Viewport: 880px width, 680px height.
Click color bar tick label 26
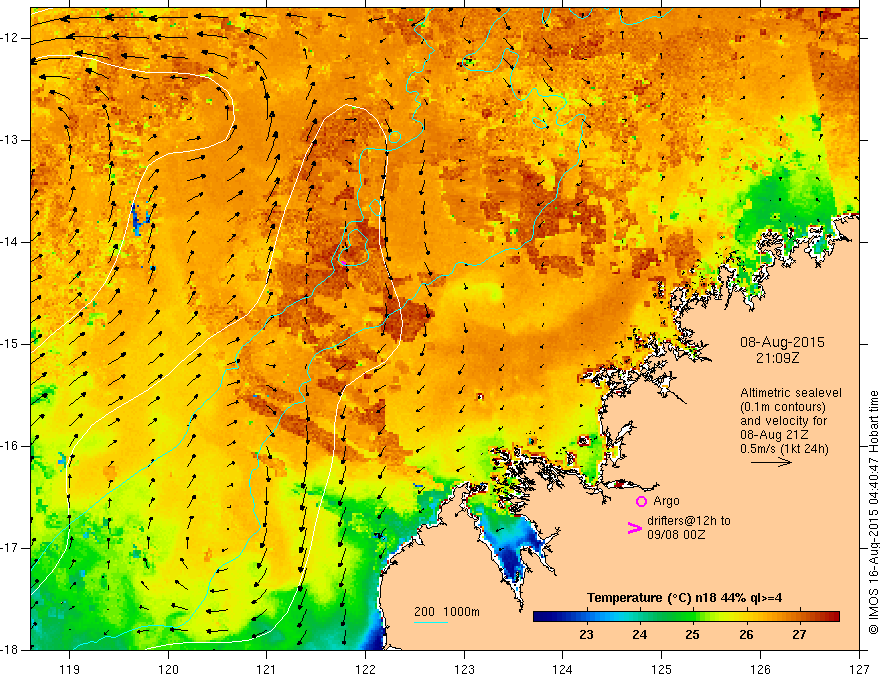tap(746, 635)
